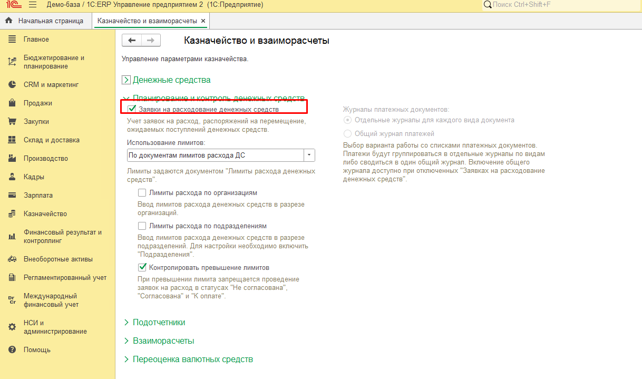
Task: Click the Использование лимитов label
Action: coord(166,142)
